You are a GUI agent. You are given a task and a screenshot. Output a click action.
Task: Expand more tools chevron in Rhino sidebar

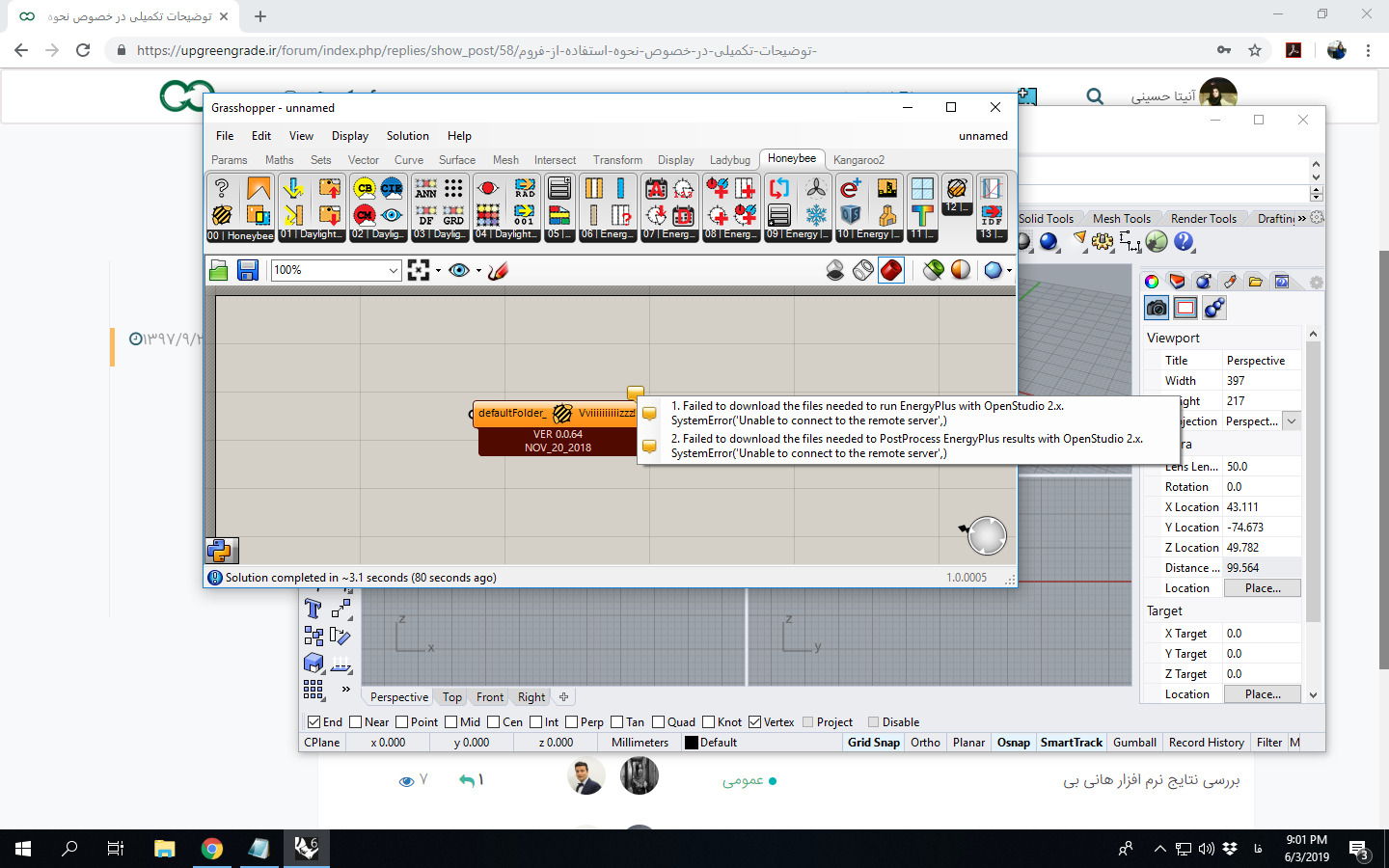coord(345,689)
